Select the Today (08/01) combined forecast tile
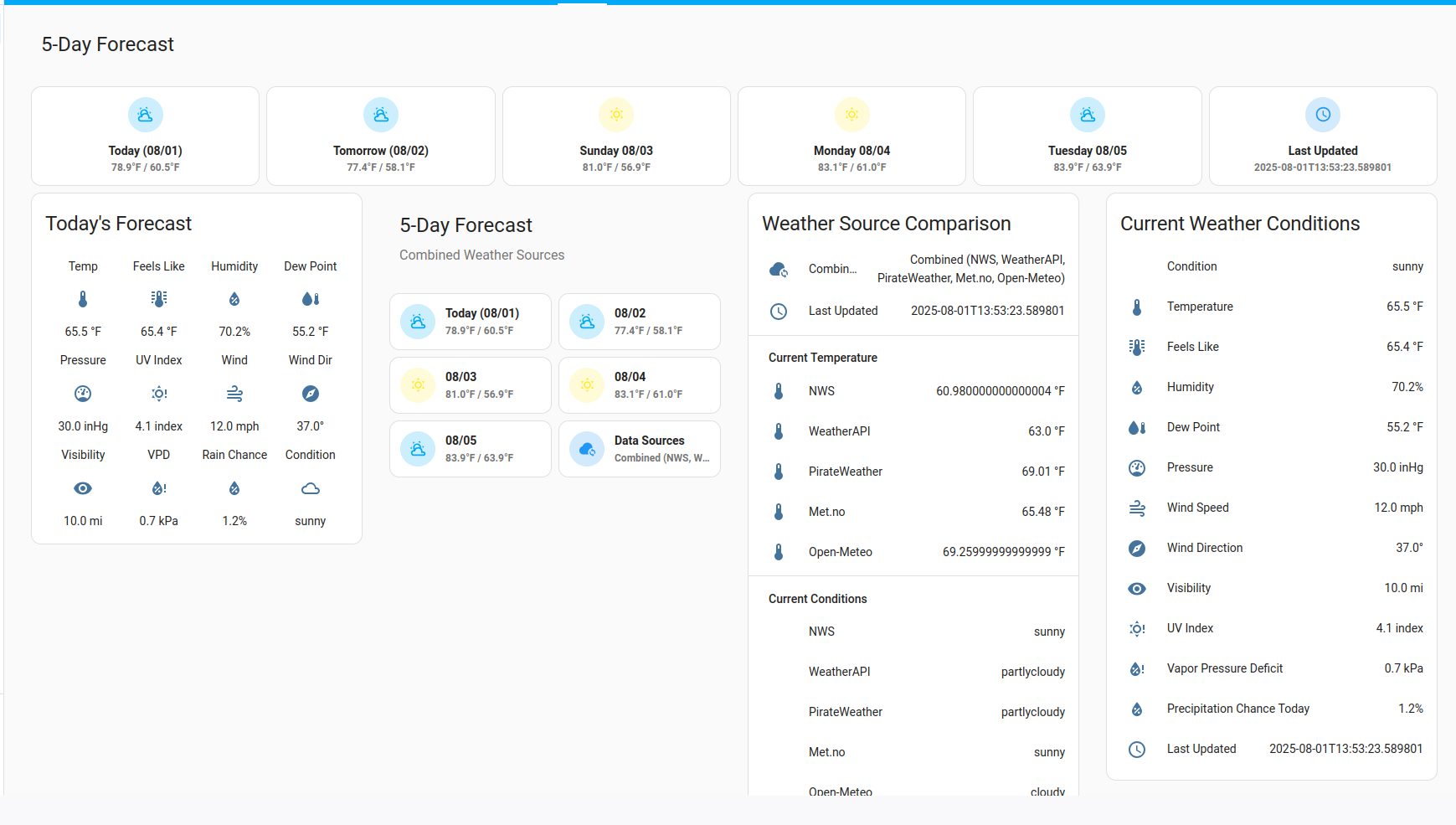Screen dimensions: 1456x825 click(471, 322)
